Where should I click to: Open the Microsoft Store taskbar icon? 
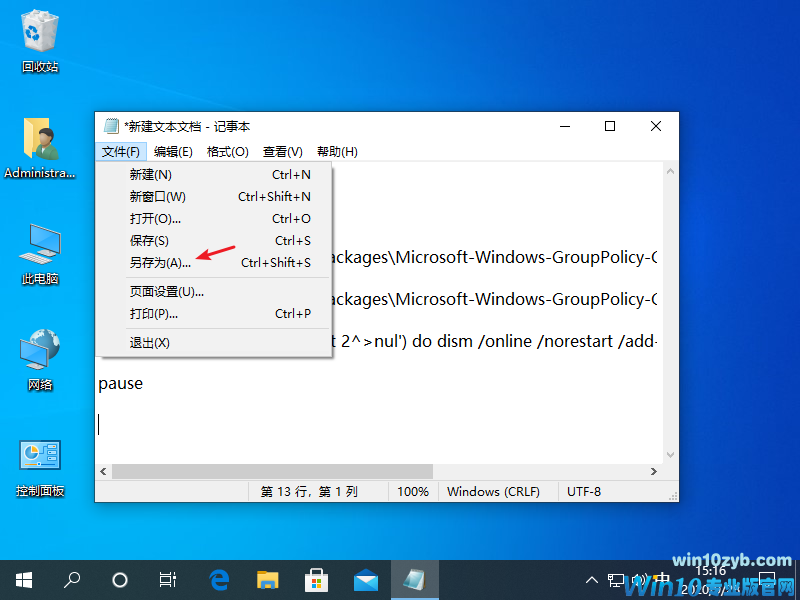pos(316,579)
